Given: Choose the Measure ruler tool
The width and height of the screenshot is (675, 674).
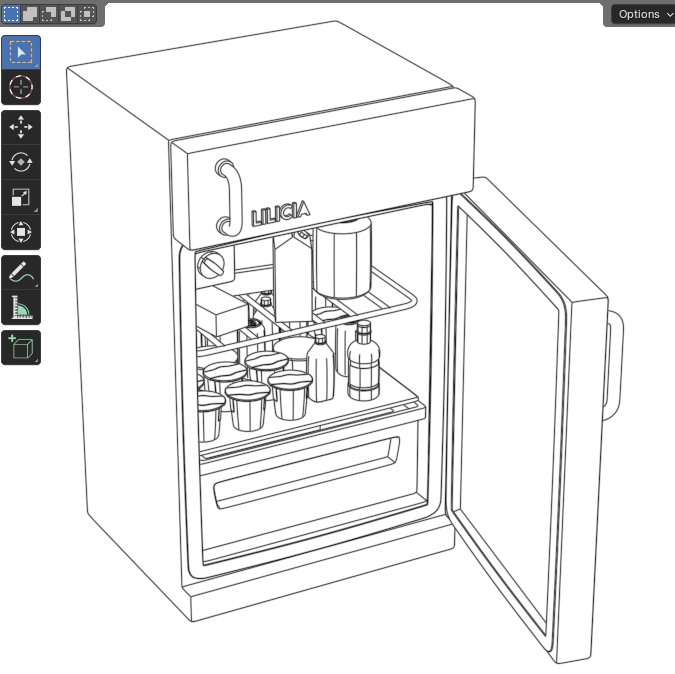Looking at the screenshot, I should click(x=21, y=307).
